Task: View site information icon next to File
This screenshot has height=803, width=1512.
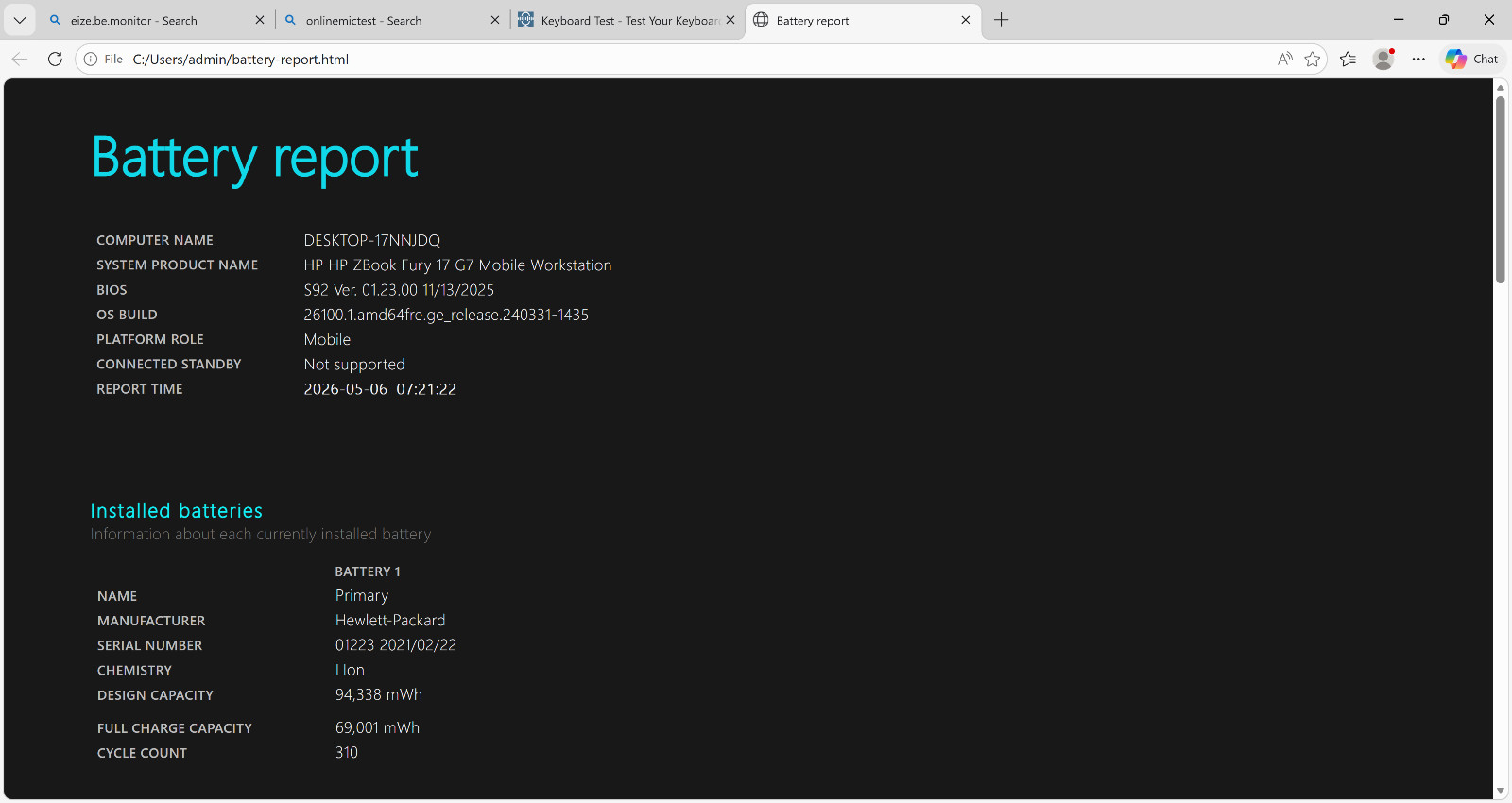Action: point(91,59)
